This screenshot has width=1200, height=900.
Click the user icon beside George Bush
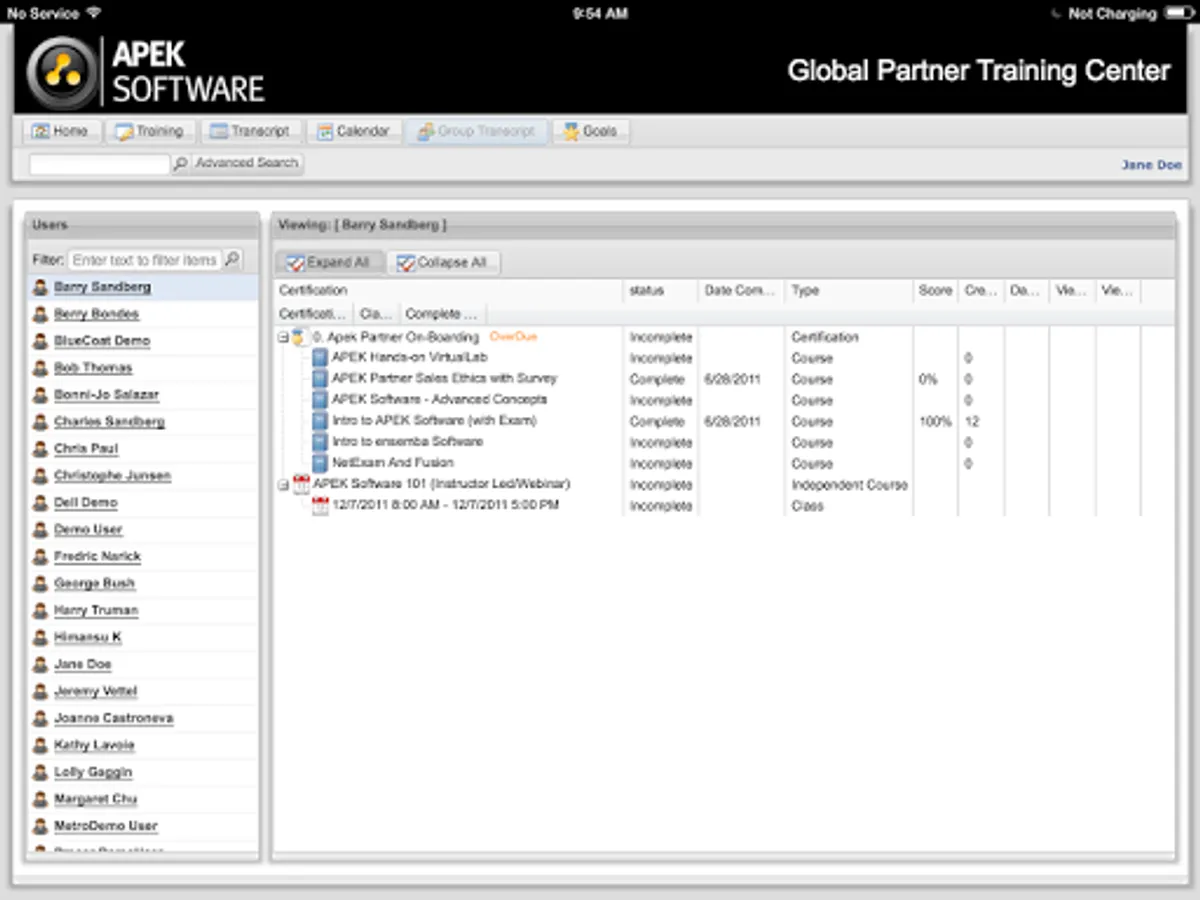pyautogui.click(x=40, y=584)
